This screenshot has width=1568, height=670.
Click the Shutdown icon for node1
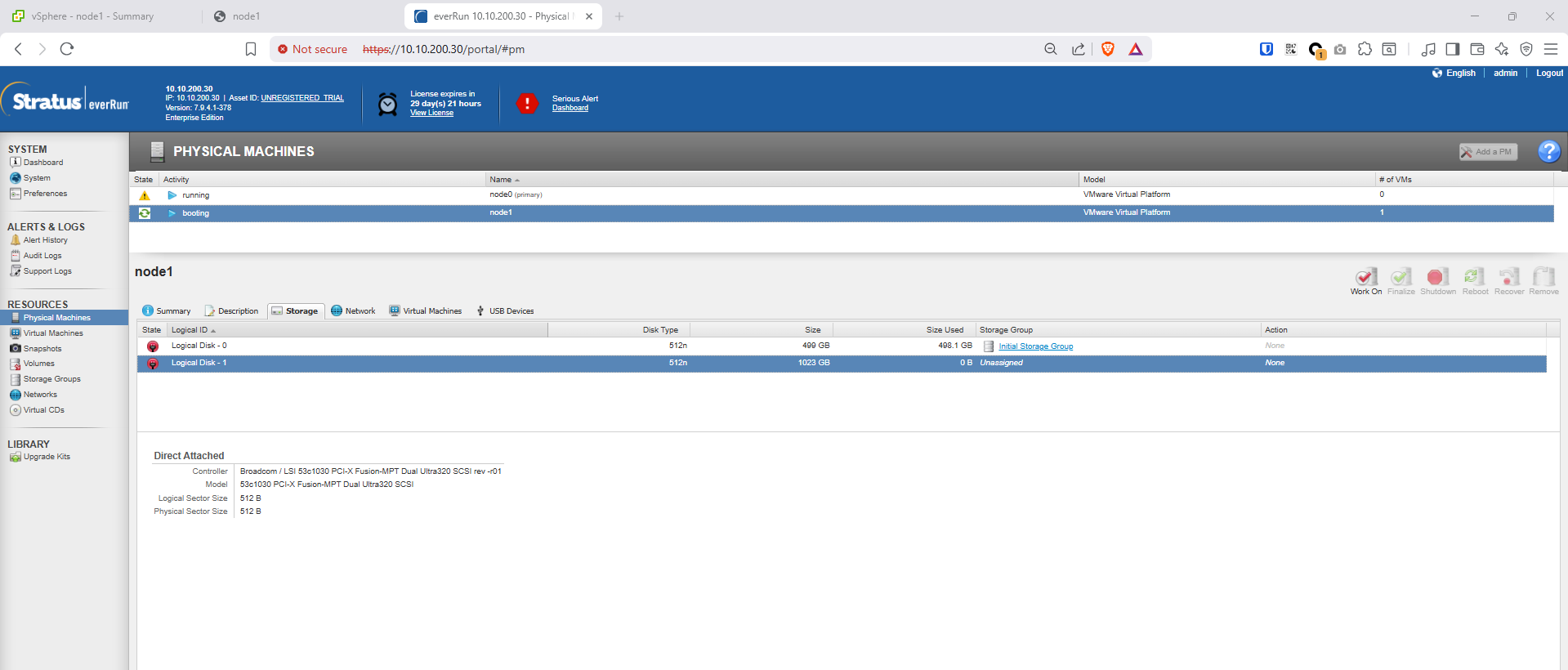pyautogui.click(x=1437, y=278)
